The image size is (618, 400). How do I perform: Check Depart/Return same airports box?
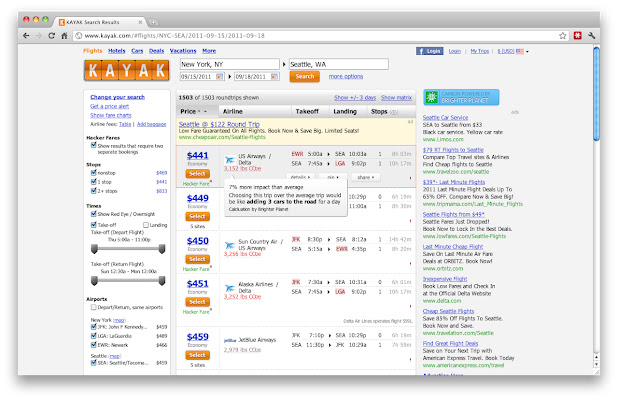94,307
